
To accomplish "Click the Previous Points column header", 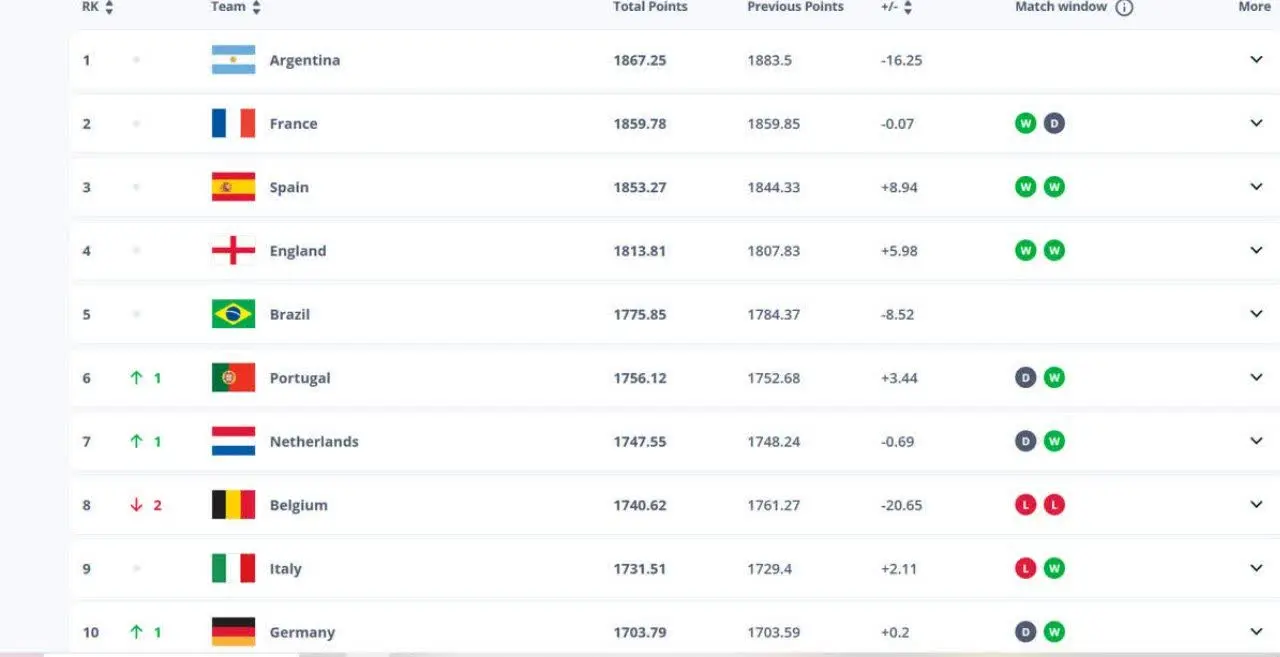I will click(x=795, y=7).
